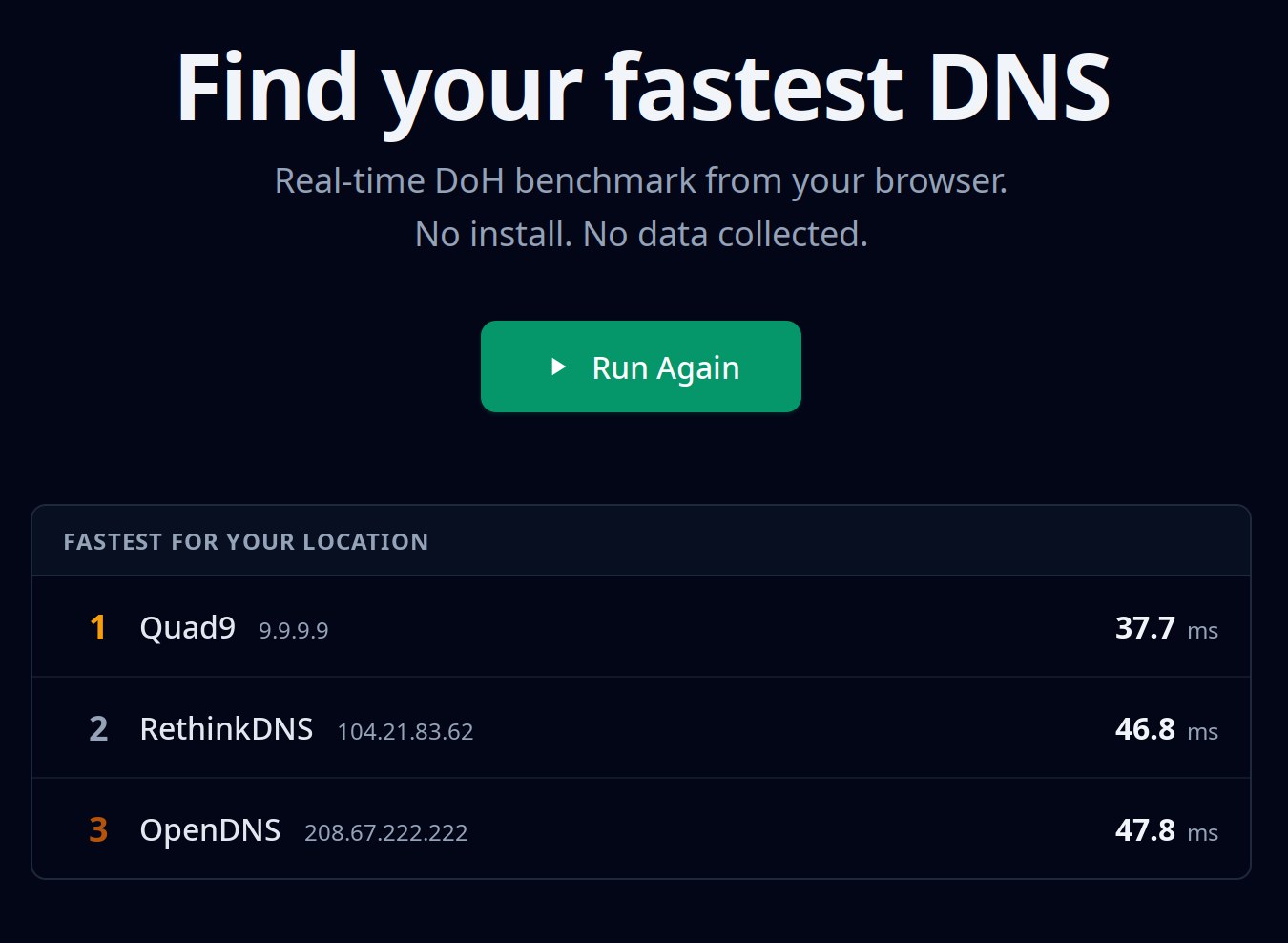Click OpenDNS's 47.8 latency value
The height and width of the screenshot is (943, 1288).
[x=1145, y=830]
